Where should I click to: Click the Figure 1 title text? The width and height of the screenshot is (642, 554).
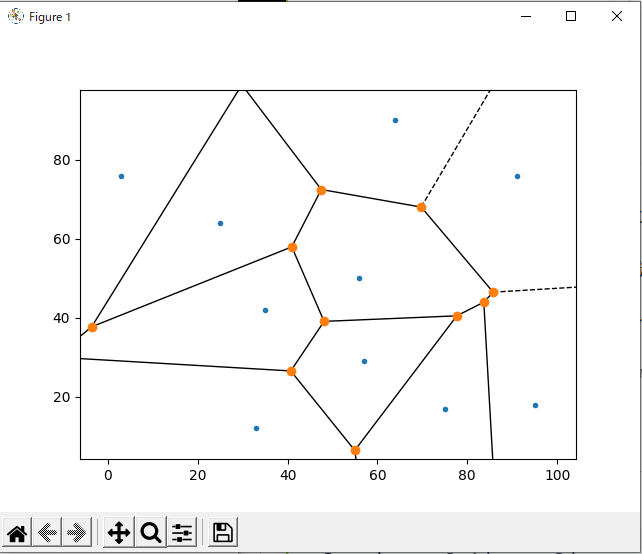(x=50, y=17)
